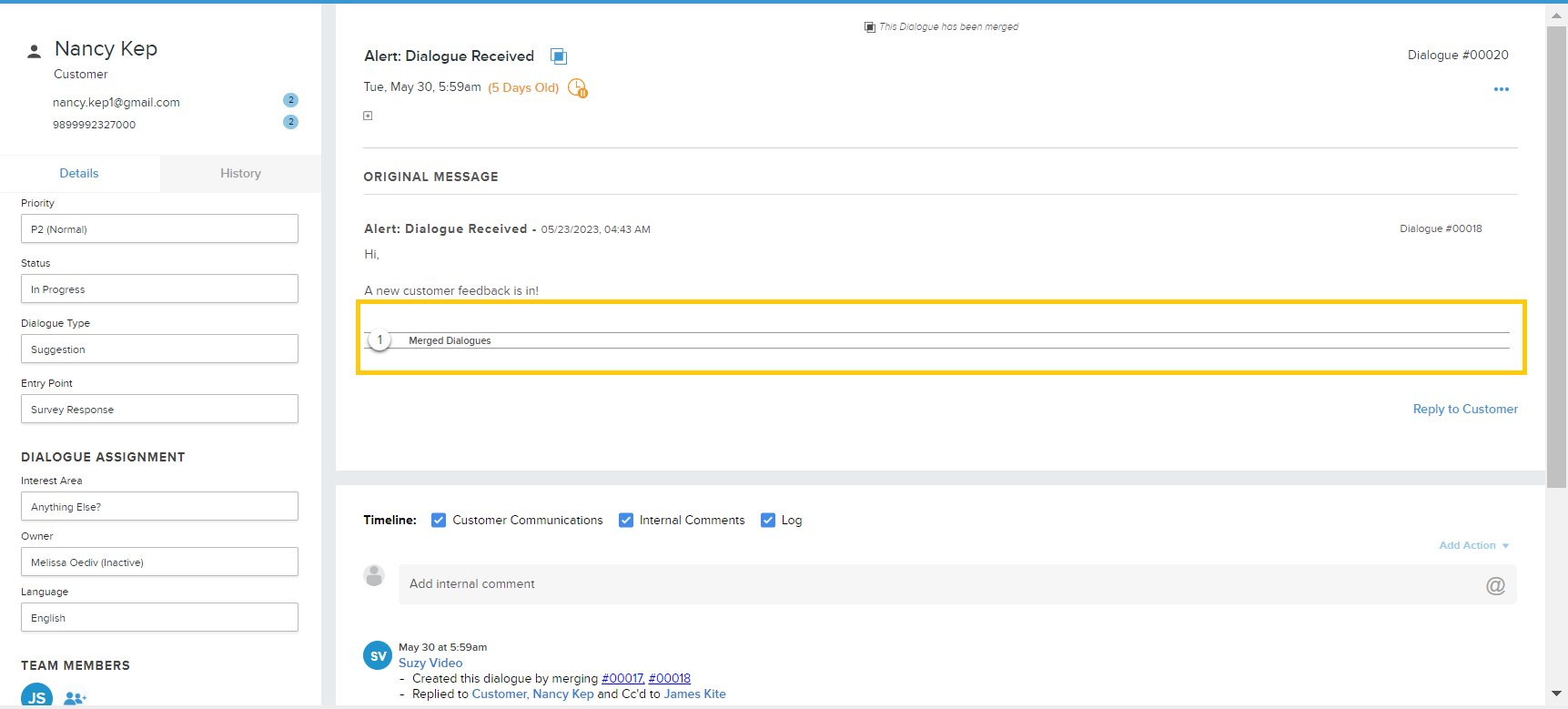Click the JS team member avatar
Image resolution: width=1568 pixels, height=709 pixels.
pos(37,697)
